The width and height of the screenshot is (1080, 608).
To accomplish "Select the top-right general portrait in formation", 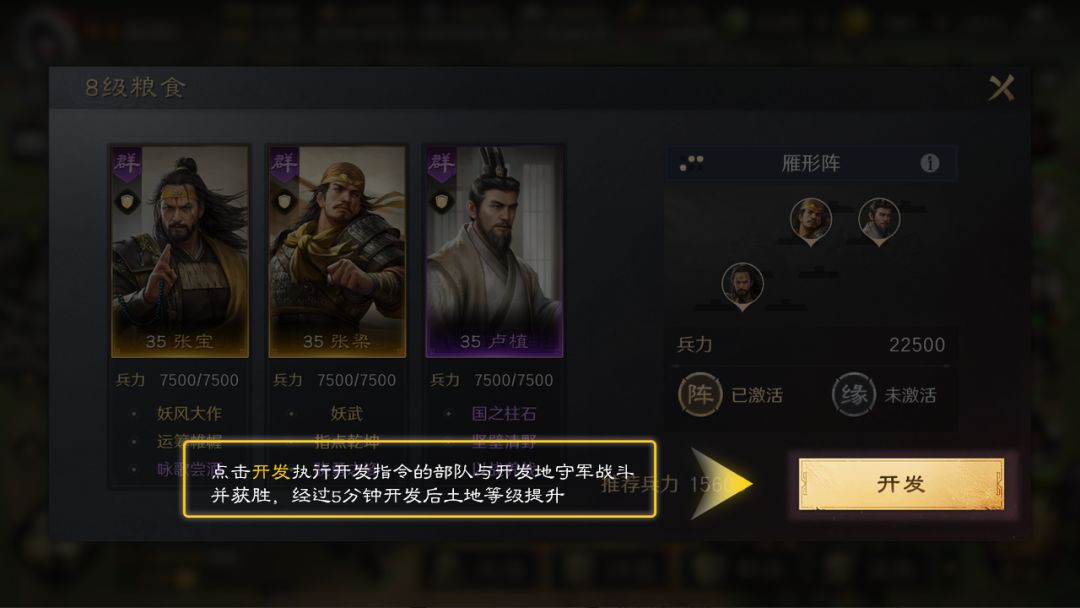I will point(879,222).
